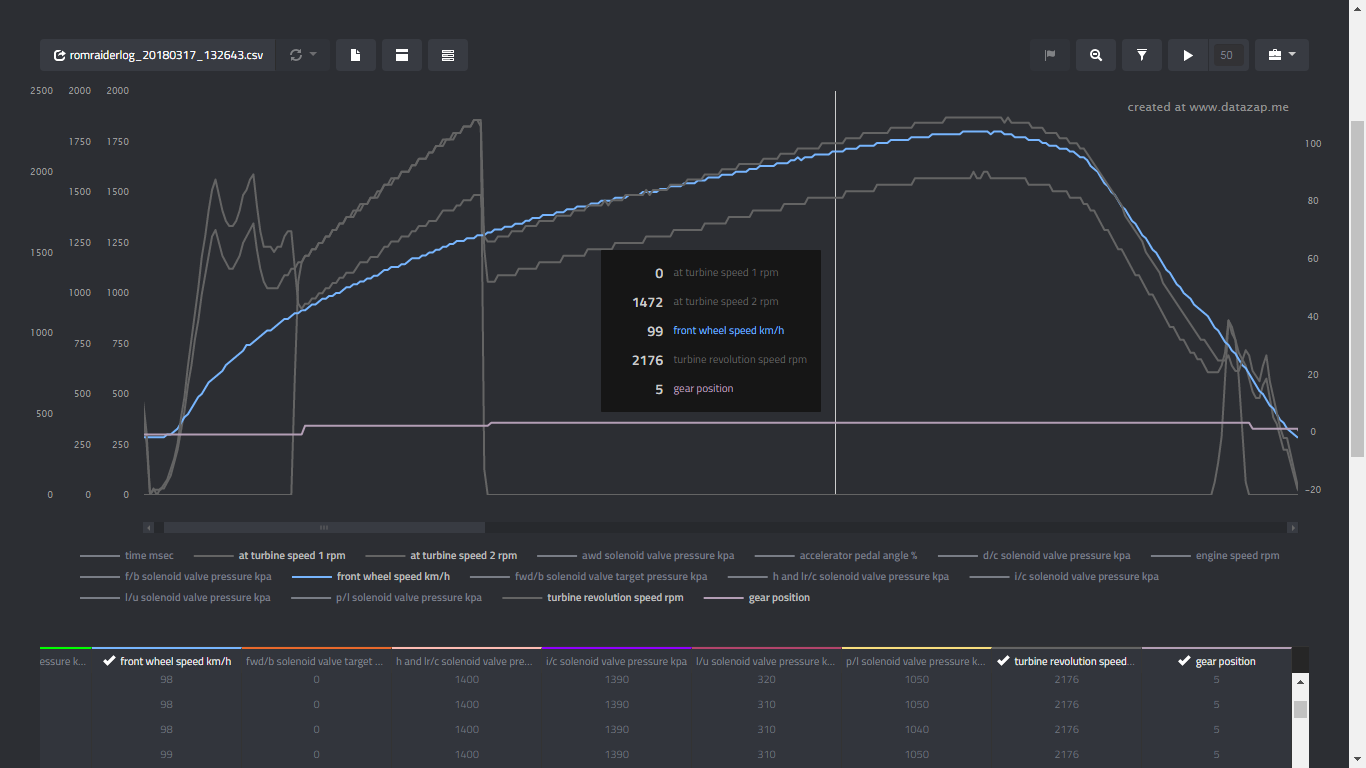The width and height of the screenshot is (1366, 768).
Task: Click the zoom out magnifier icon
Action: (x=1096, y=55)
